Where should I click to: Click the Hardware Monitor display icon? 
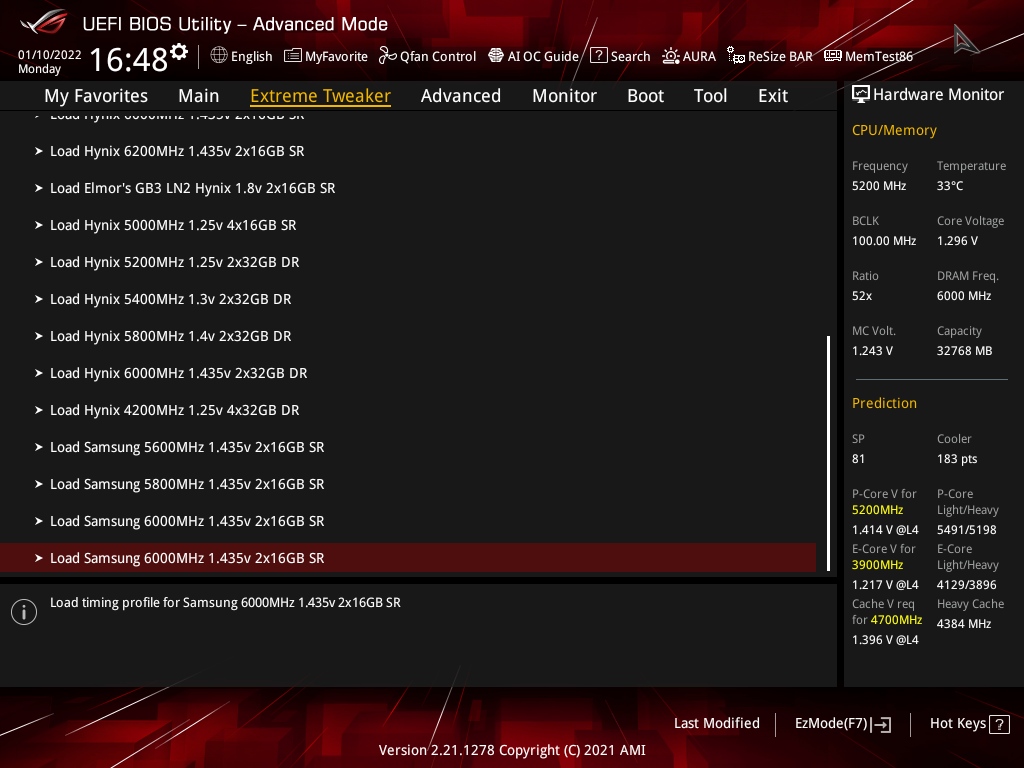pos(861,95)
